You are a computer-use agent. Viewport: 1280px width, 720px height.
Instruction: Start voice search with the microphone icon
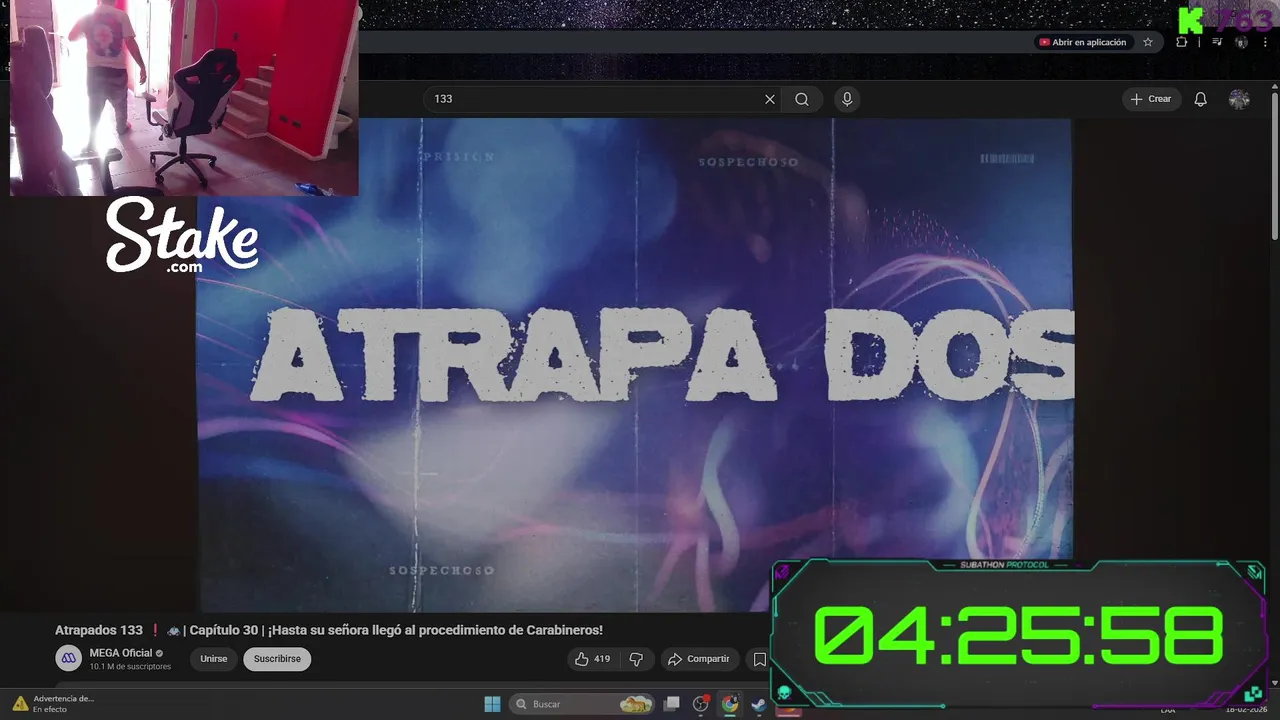click(847, 99)
